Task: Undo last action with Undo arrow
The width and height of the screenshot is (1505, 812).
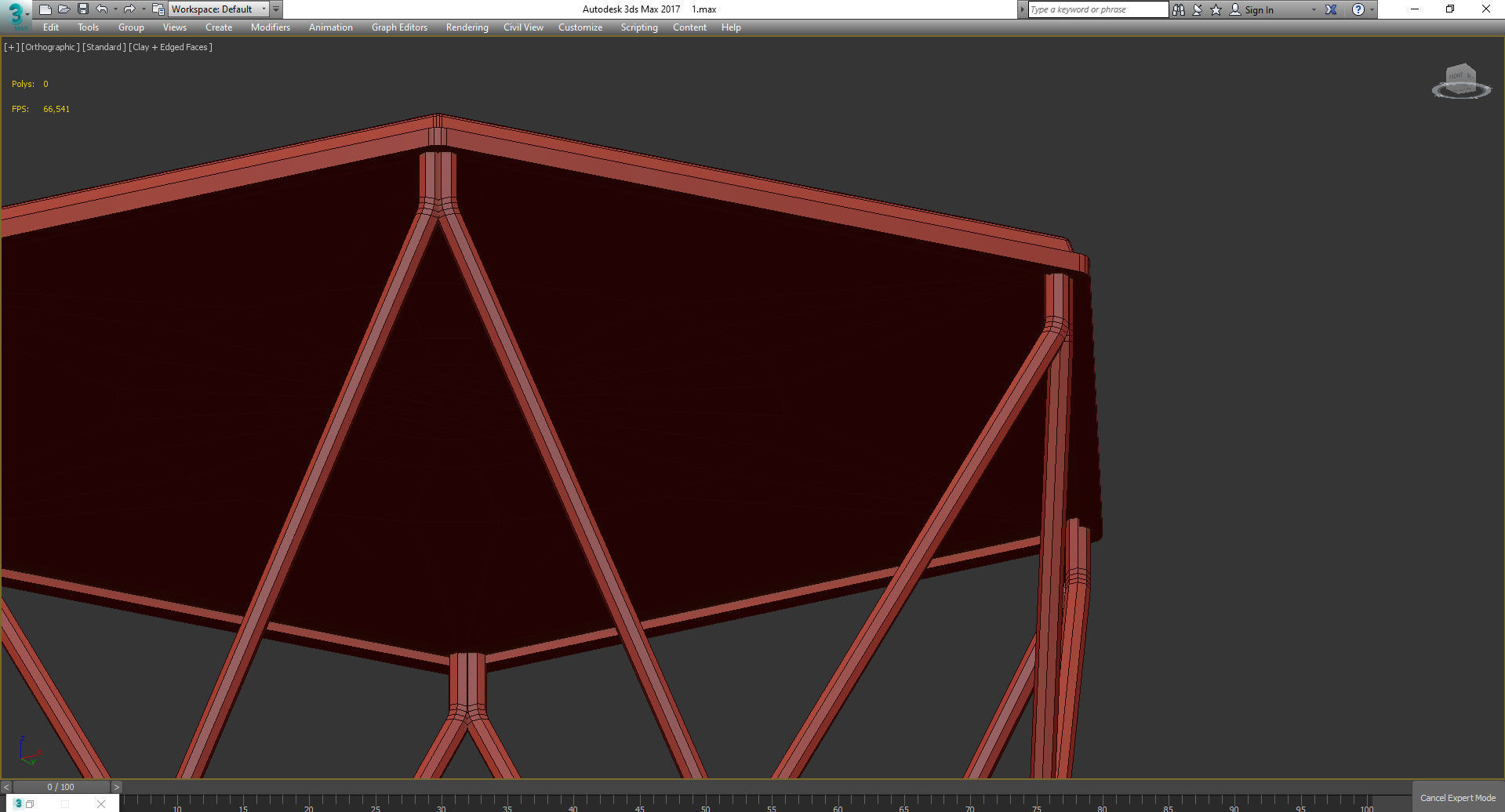Action: (x=102, y=9)
